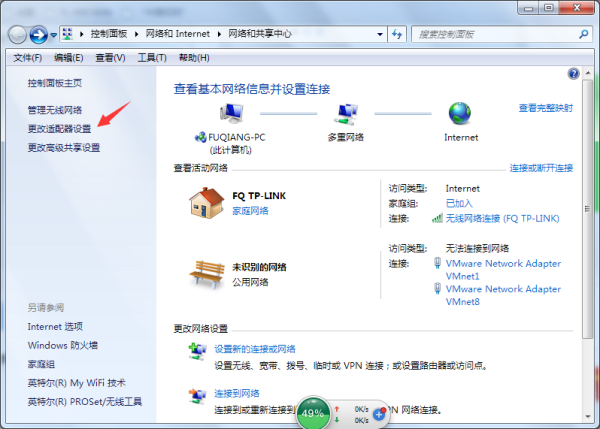600x429 pixels.
Task: Select 网络和共享中心 breadcrumb
Action: [260, 34]
